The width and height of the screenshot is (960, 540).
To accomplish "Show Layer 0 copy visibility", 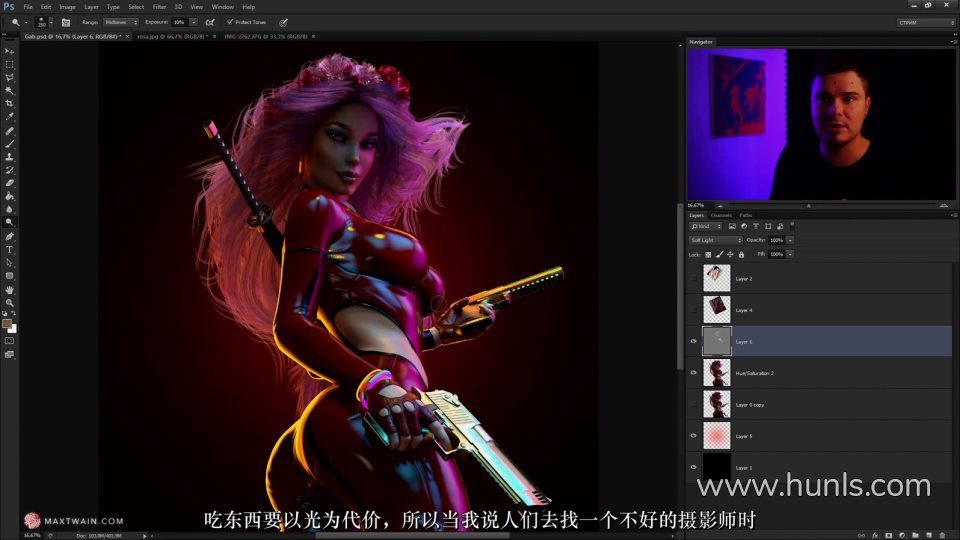I will click(694, 405).
